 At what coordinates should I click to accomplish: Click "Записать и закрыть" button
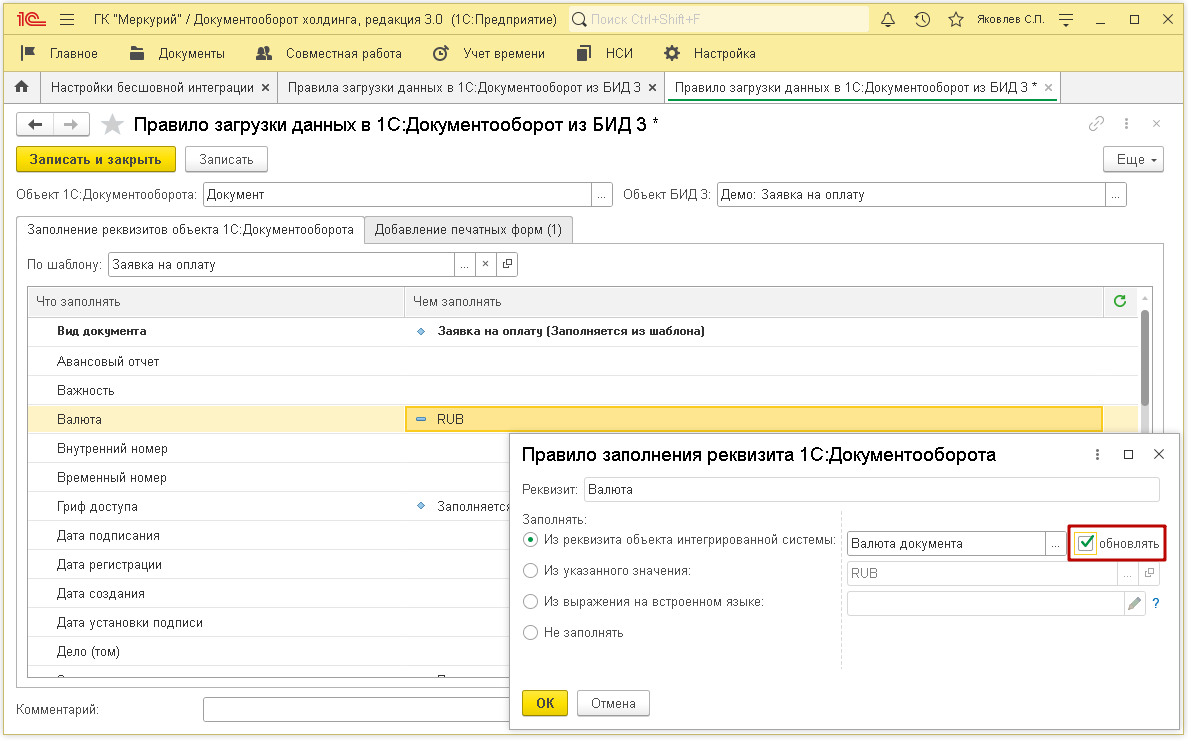pyautogui.click(x=96, y=159)
